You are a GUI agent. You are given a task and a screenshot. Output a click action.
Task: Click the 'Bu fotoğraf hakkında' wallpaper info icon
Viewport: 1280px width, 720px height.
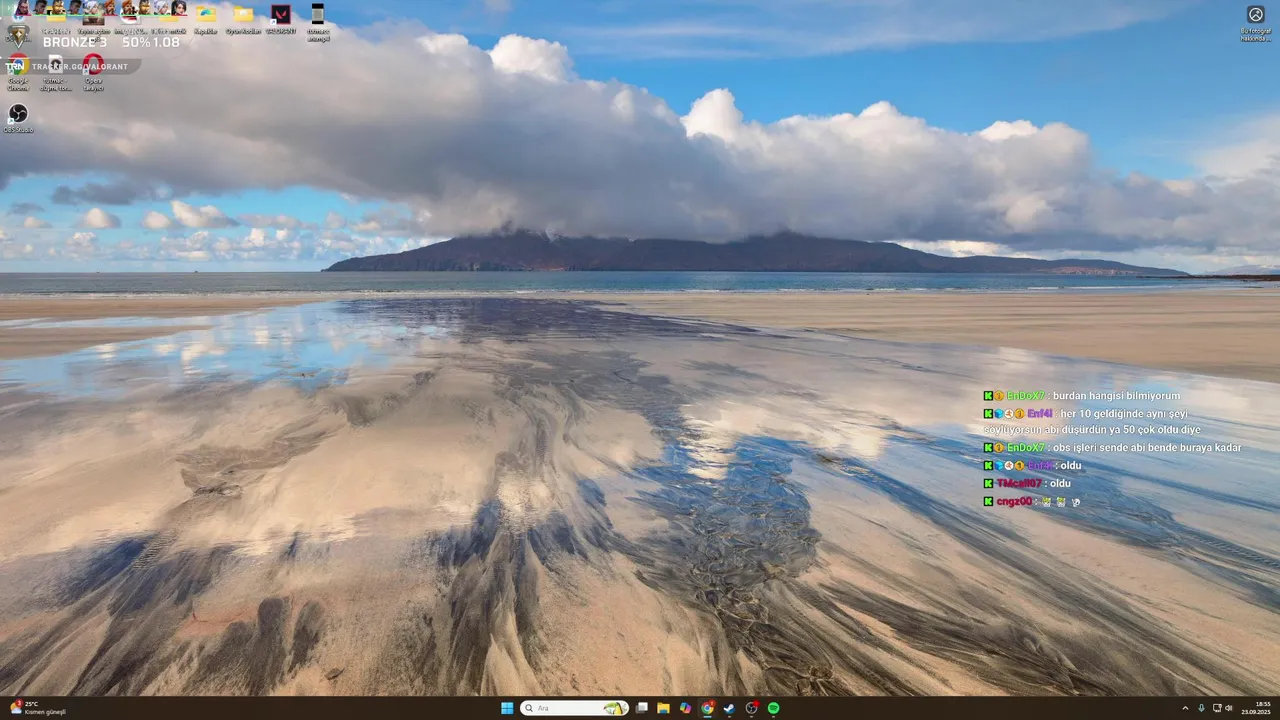point(1256,22)
